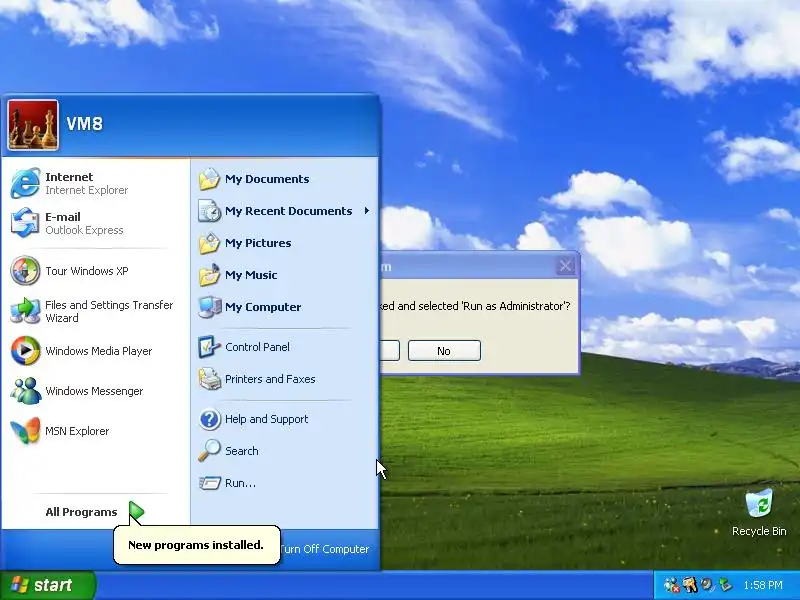Open Control Panel icon
This screenshot has width=800, height=600.
click(209, 347)
